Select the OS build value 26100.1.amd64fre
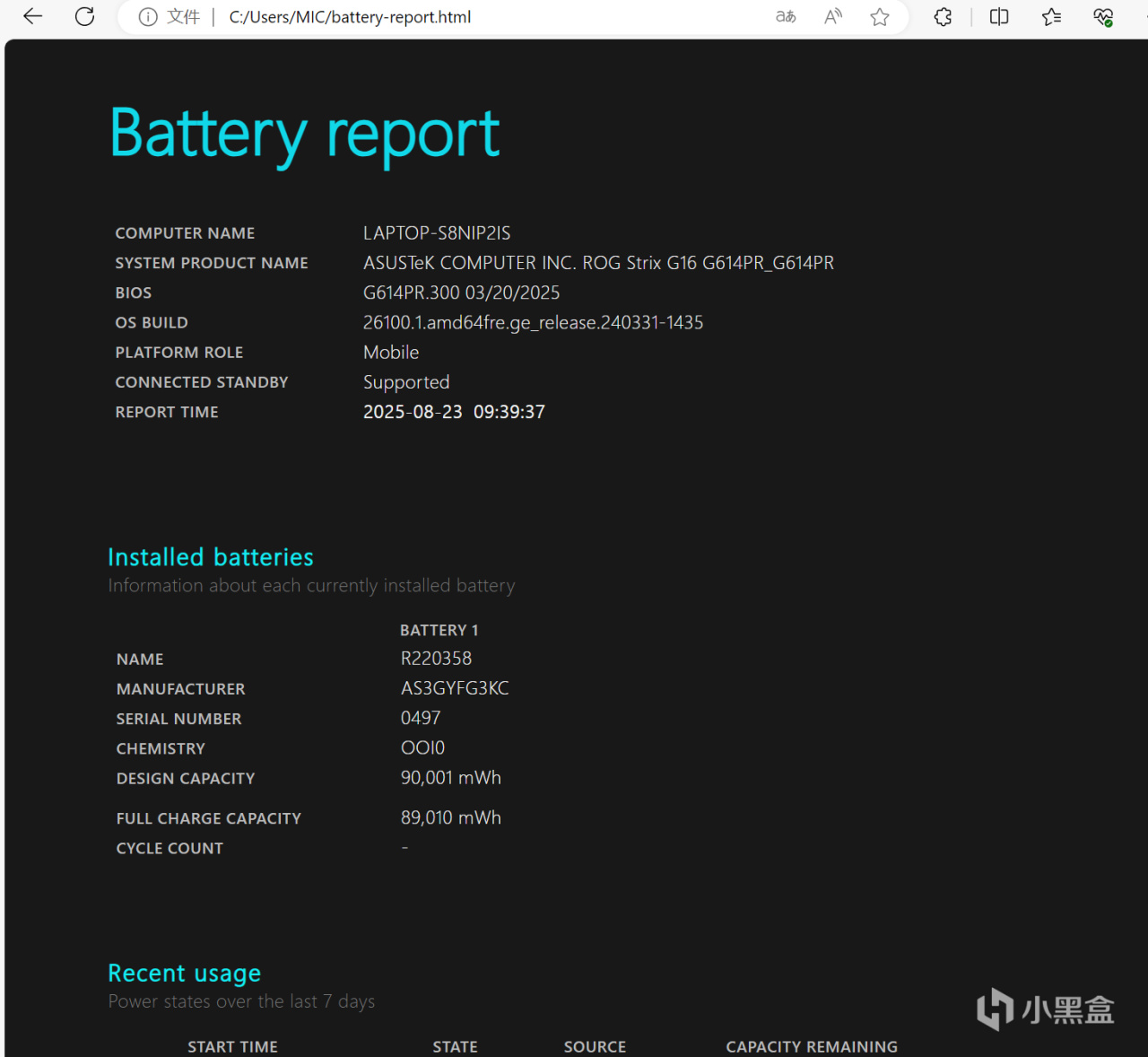 [533, 323]
